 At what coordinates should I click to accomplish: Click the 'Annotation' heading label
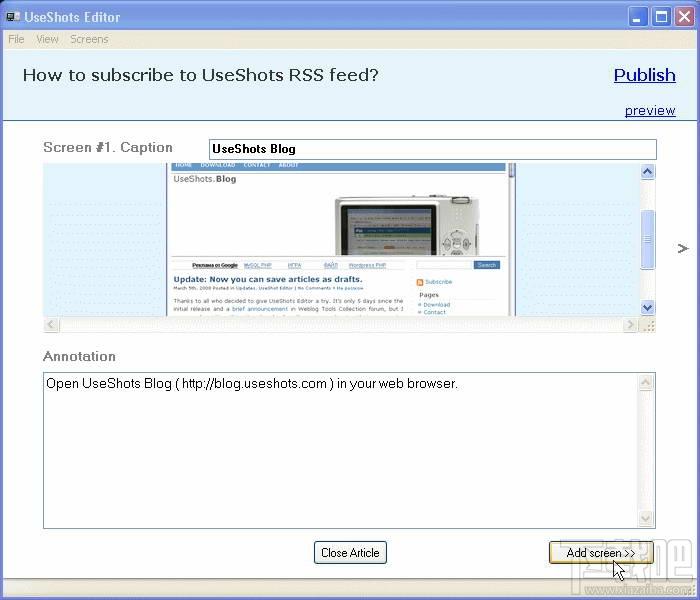tap(79, 356)
